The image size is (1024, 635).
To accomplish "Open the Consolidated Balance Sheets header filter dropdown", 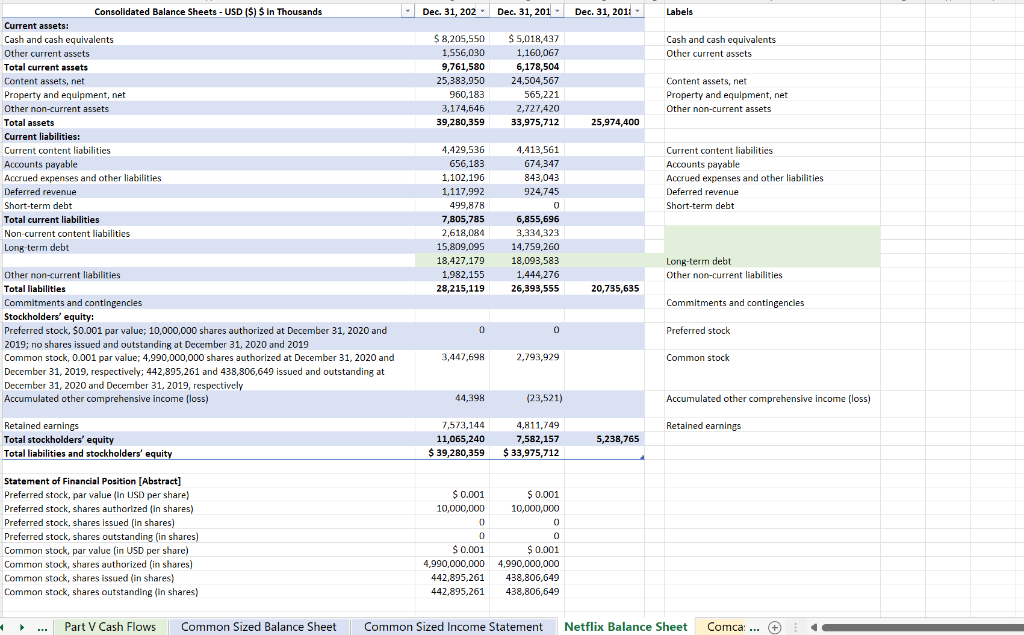I will 409,11.
